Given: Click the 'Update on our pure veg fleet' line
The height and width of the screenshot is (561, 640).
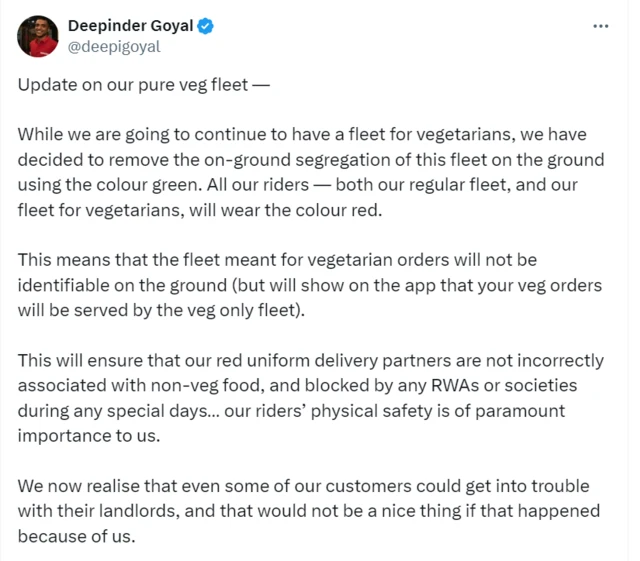Looking at the screenshot, I should [x=143, y=84].
